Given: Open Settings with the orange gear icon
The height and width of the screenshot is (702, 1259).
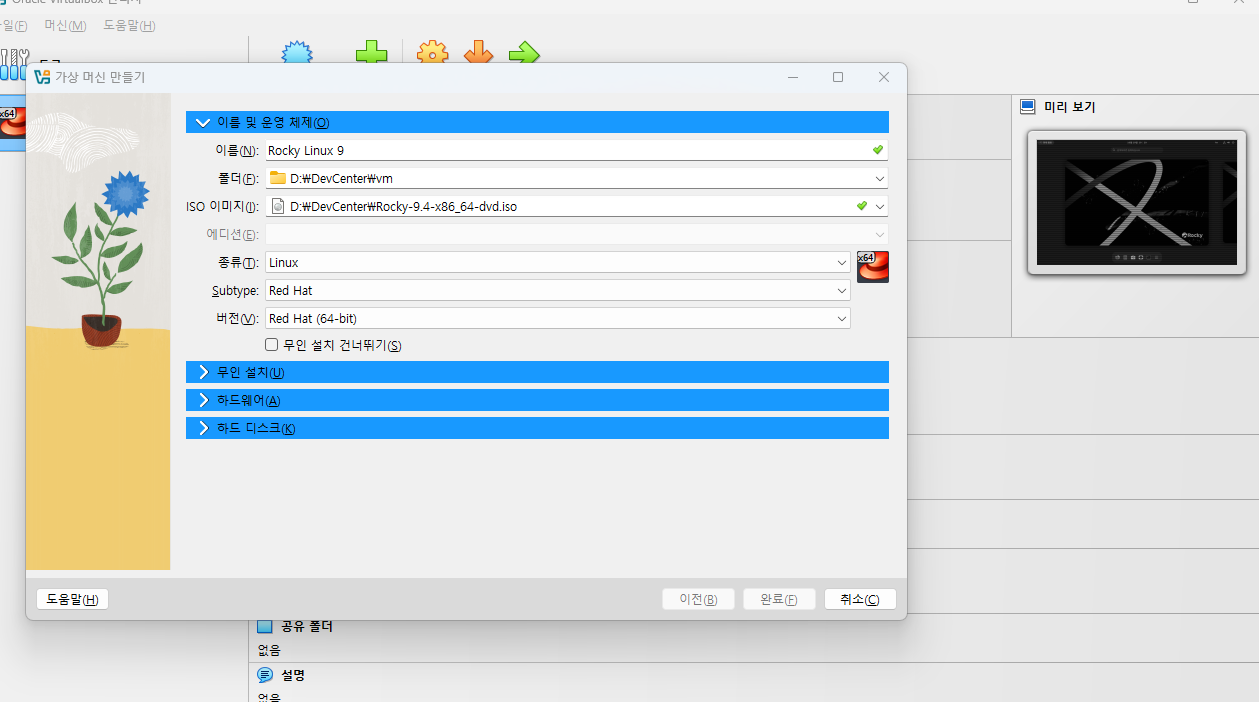Looking at the screenshot, I should coord(432,52).
